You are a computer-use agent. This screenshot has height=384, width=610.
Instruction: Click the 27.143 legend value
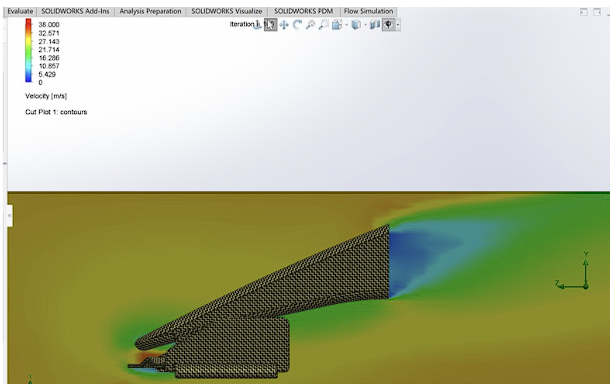[x=49, y=42]
